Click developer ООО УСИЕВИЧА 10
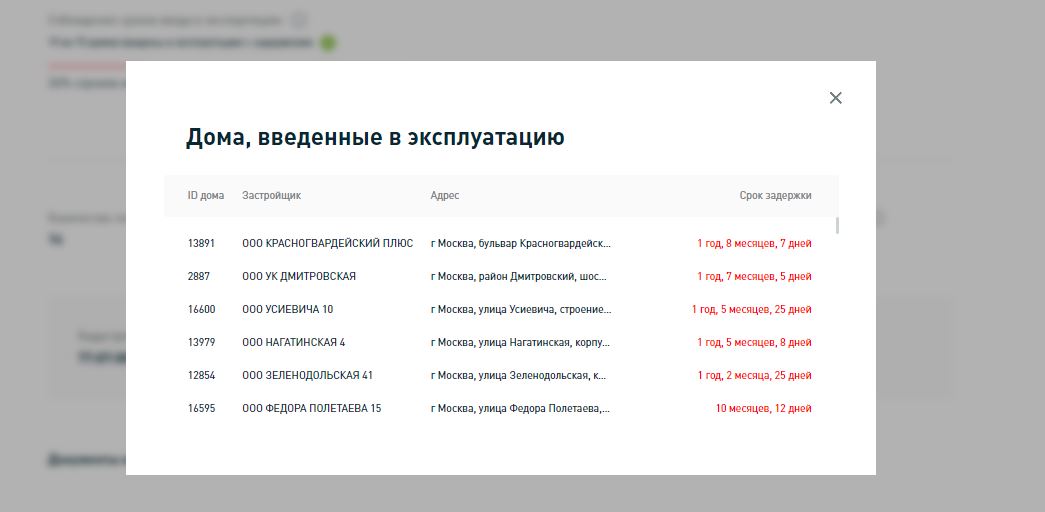1045x512 pixels. coord(288,309)
